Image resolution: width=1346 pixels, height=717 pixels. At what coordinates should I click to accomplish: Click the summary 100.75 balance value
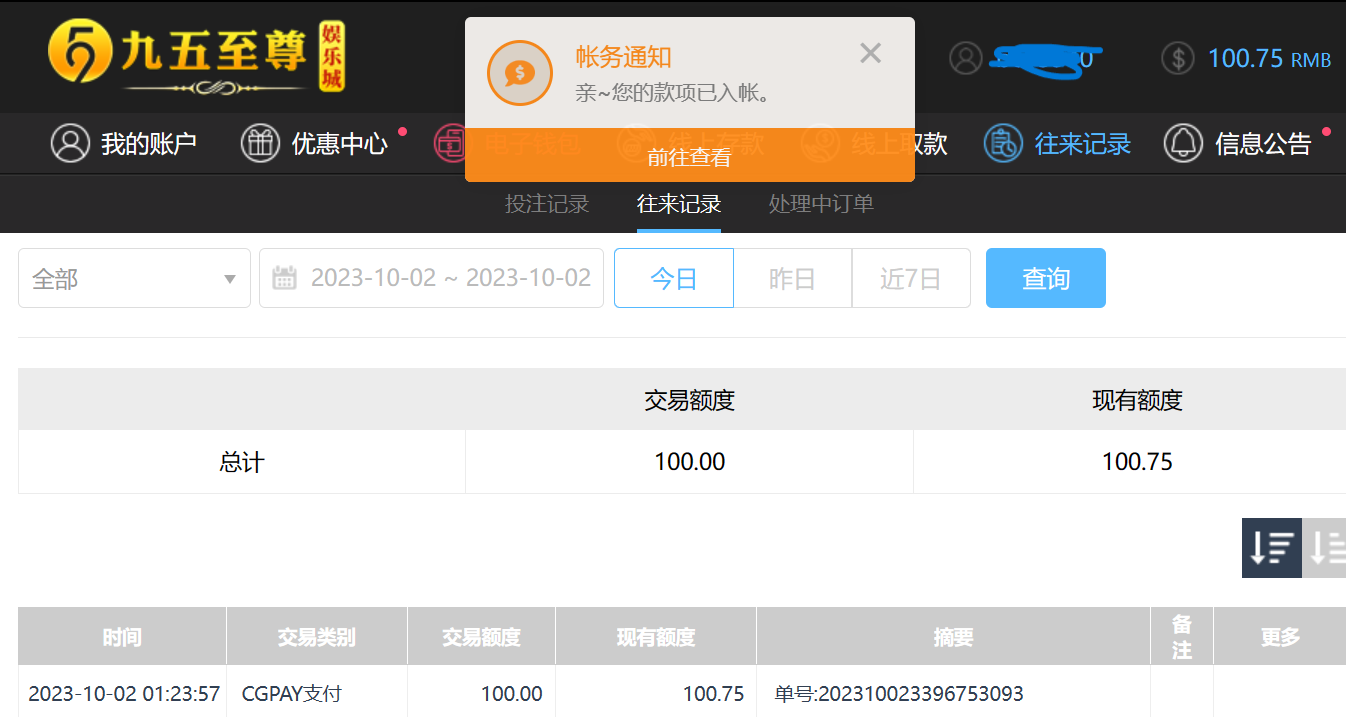coord(1137,462)
